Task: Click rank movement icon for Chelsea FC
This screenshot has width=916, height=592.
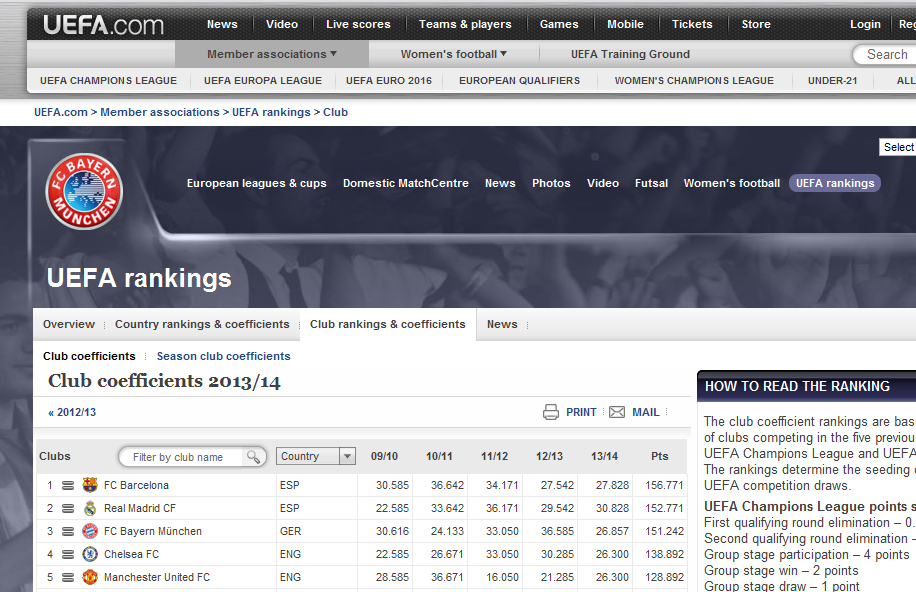Action: tap(68, 554)
